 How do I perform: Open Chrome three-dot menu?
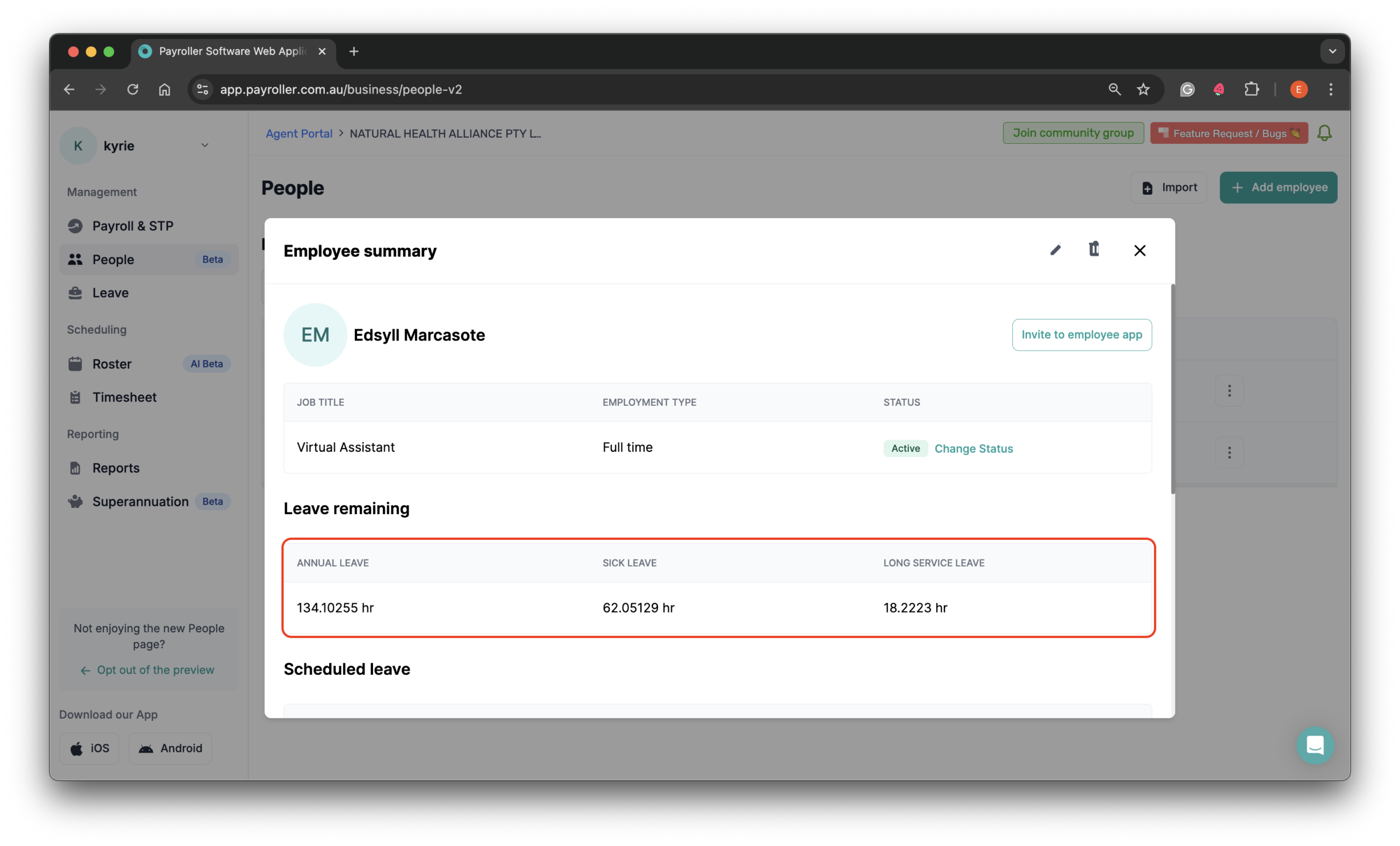tap(1331, 89)
